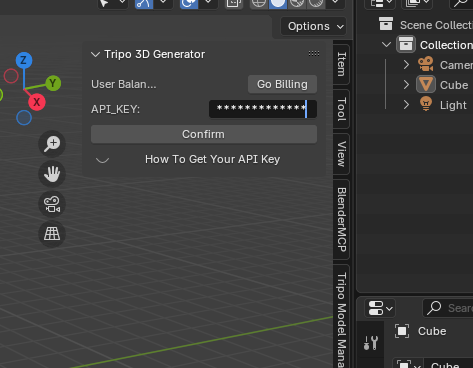473x368 pixels.
Task: Open the outliner display mode dropdown
Action: point(380,4)
